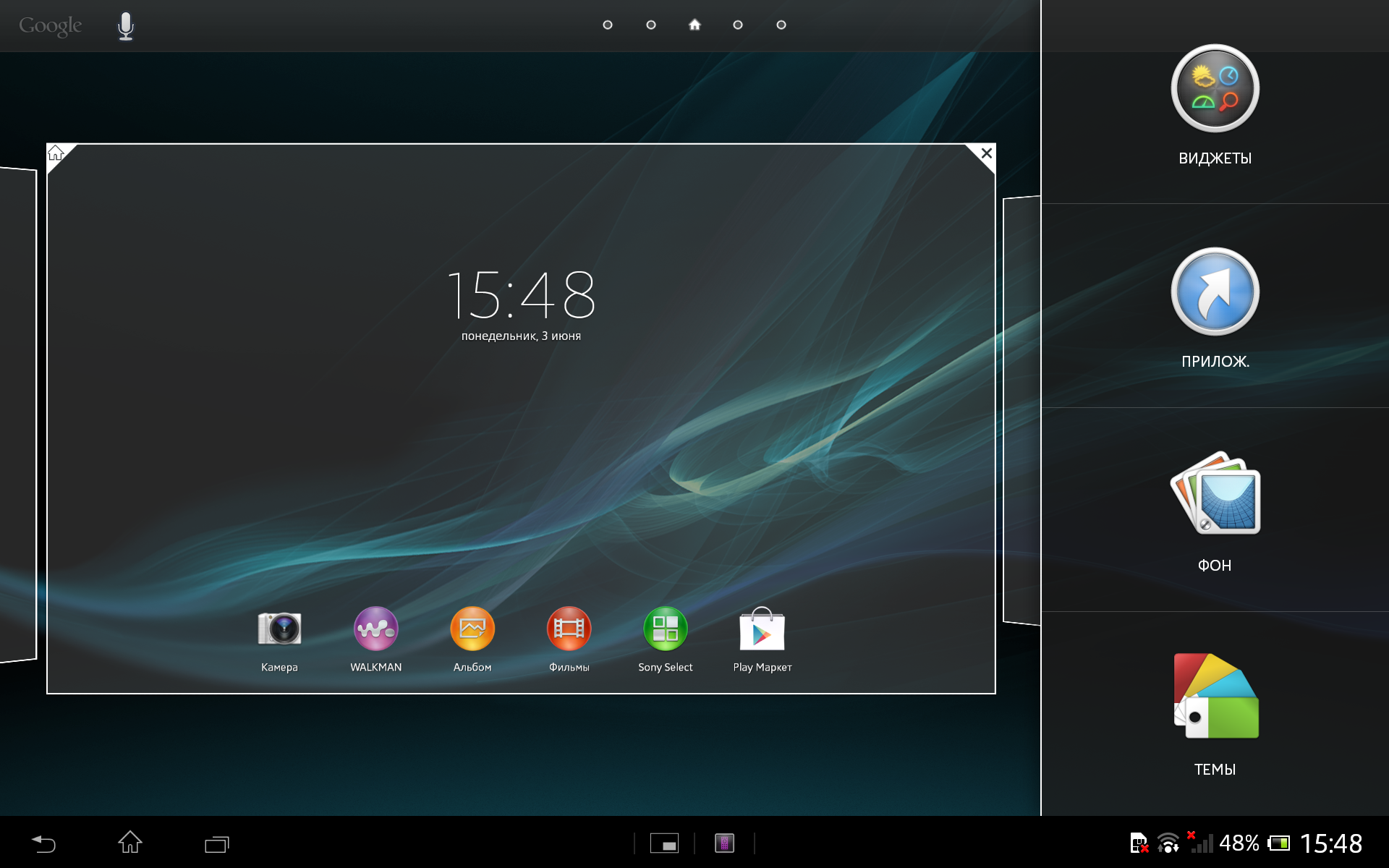The width and height of the screenshot is (1389, 868).
Task: Tap the clock widget showing 15:48
Action: (521, 294)
